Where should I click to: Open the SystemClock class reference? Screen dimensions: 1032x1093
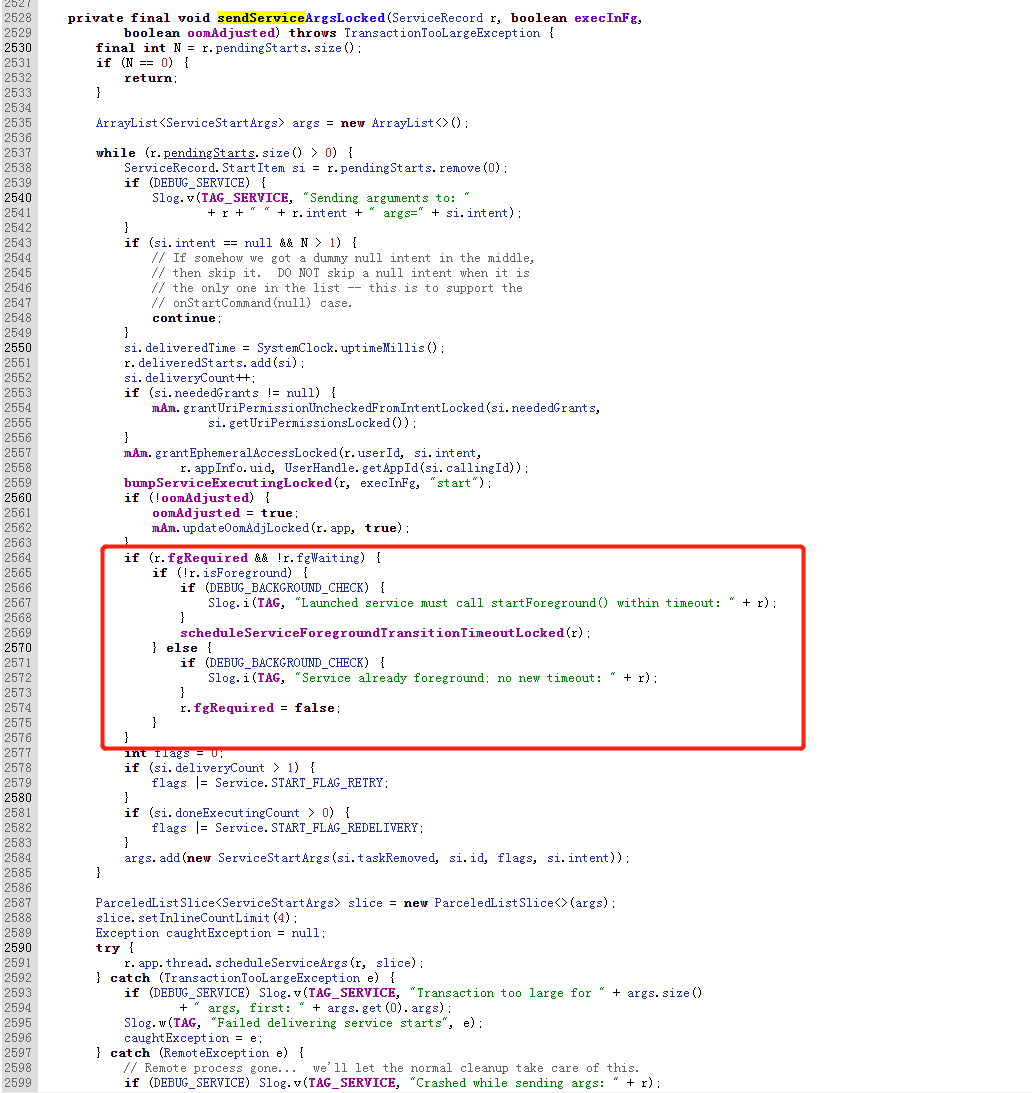coord(295,348)
